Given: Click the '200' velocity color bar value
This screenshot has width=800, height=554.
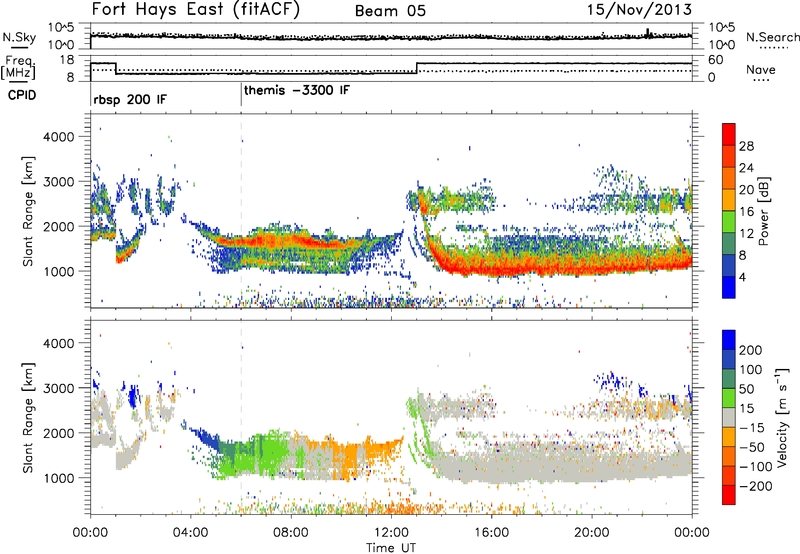Looking at the screenshot, I should 751,350.
